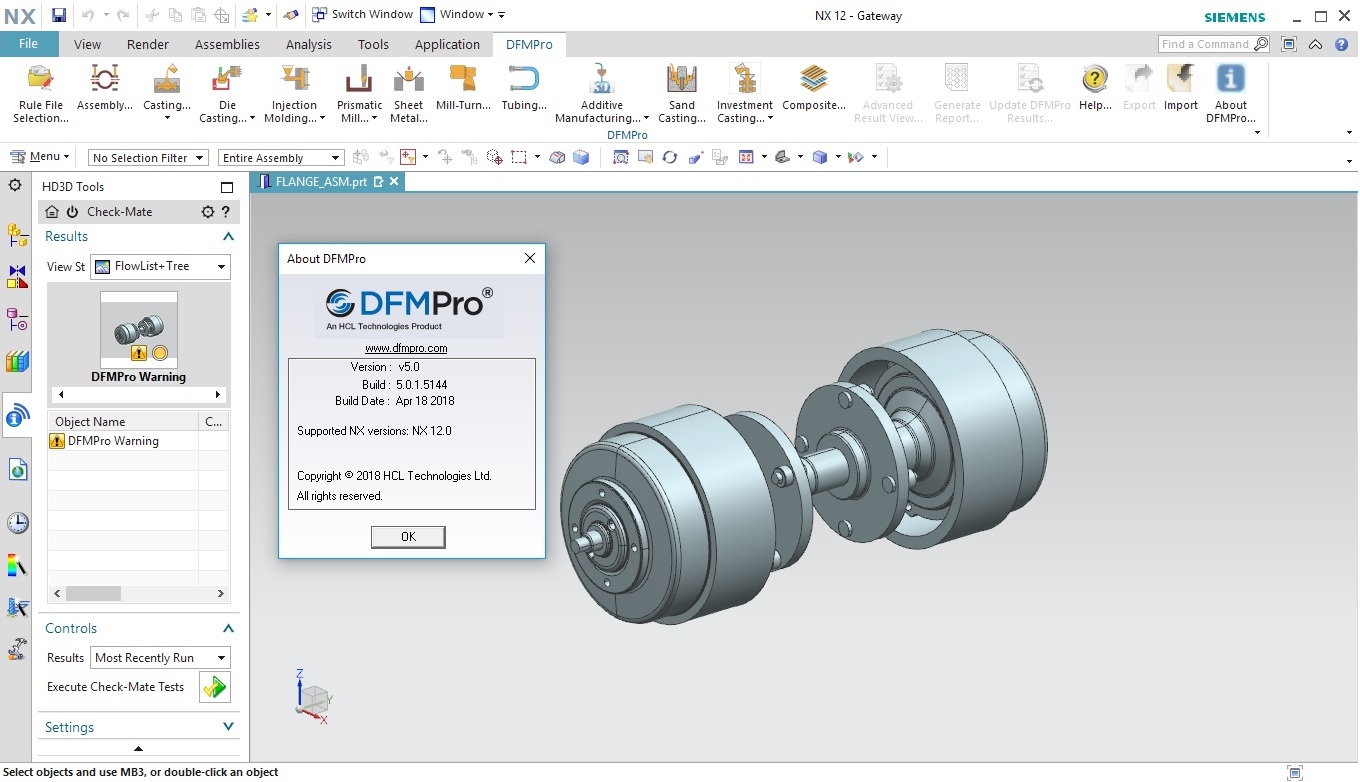
Task: Switch to the Analysis tab
Action: coord(309,44)
